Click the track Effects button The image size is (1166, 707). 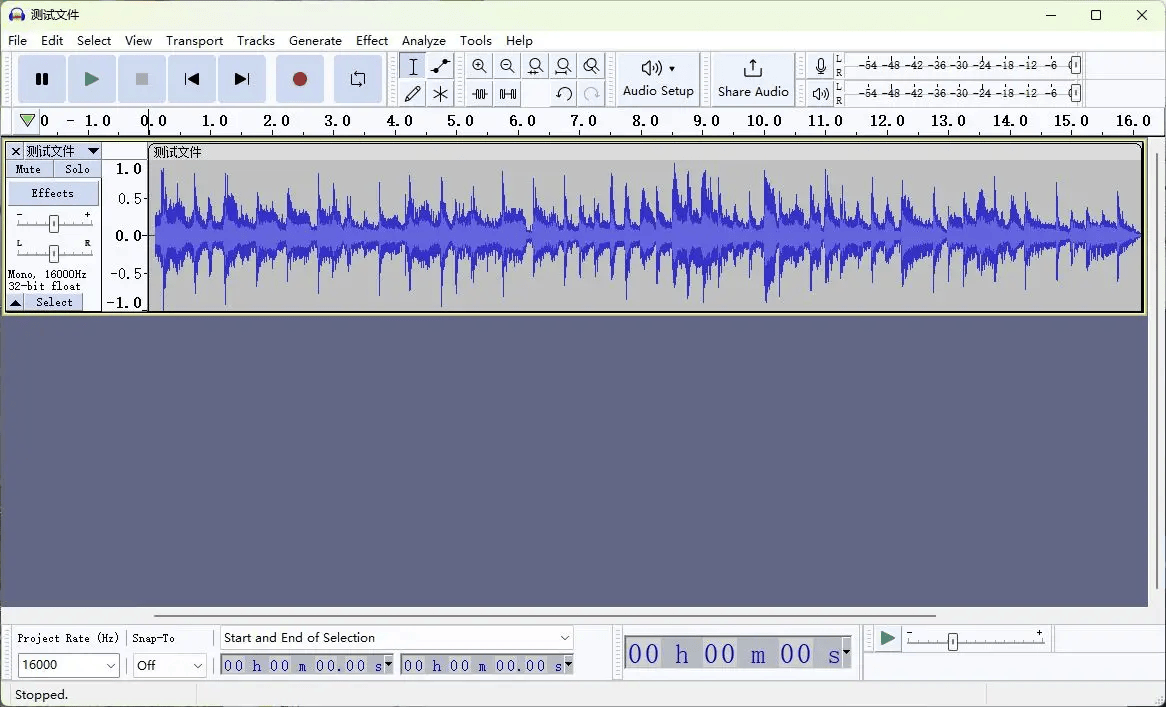click(53, 193)
